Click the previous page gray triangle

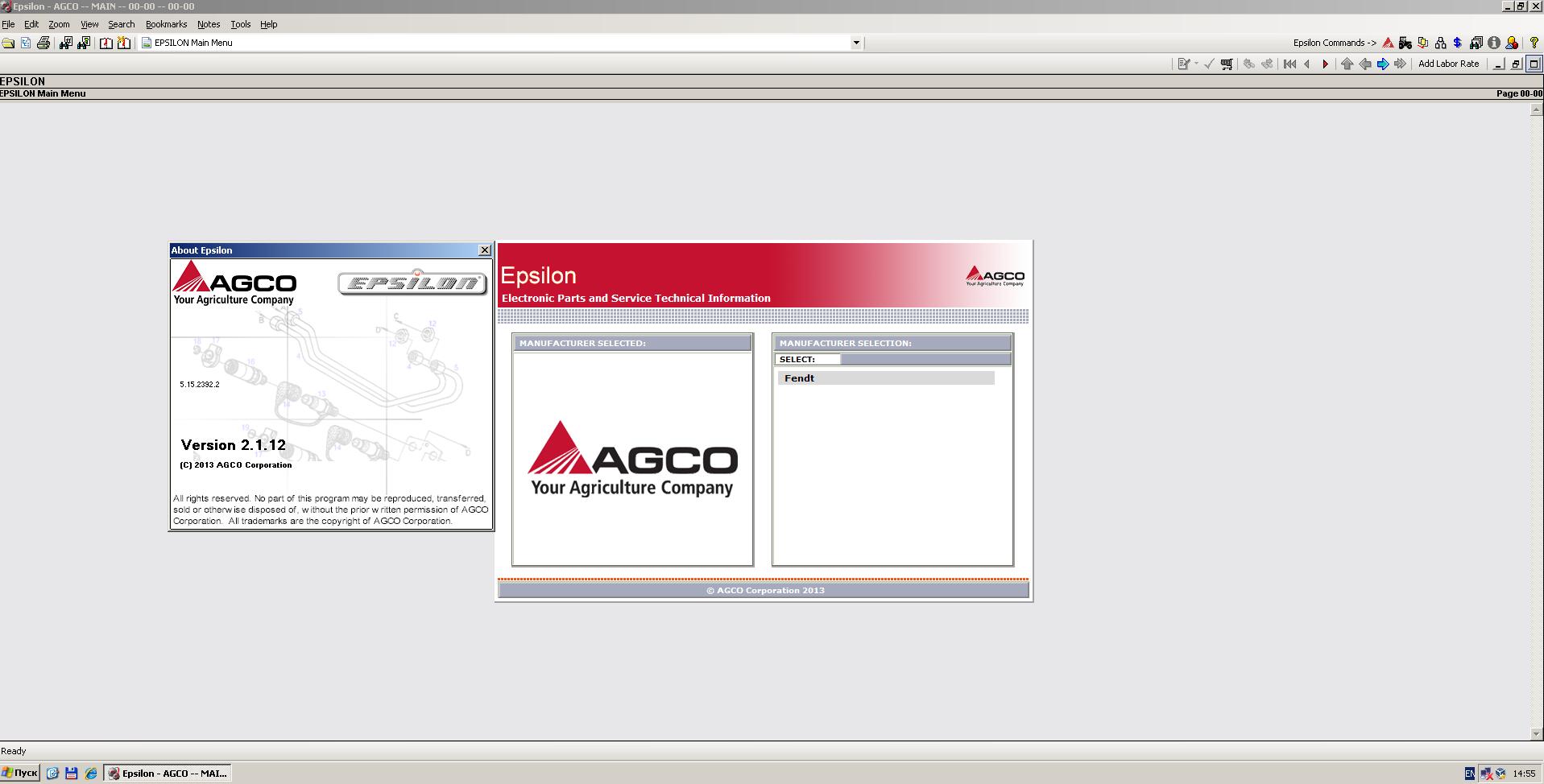pyautogui.click(x=1307, y=64)
